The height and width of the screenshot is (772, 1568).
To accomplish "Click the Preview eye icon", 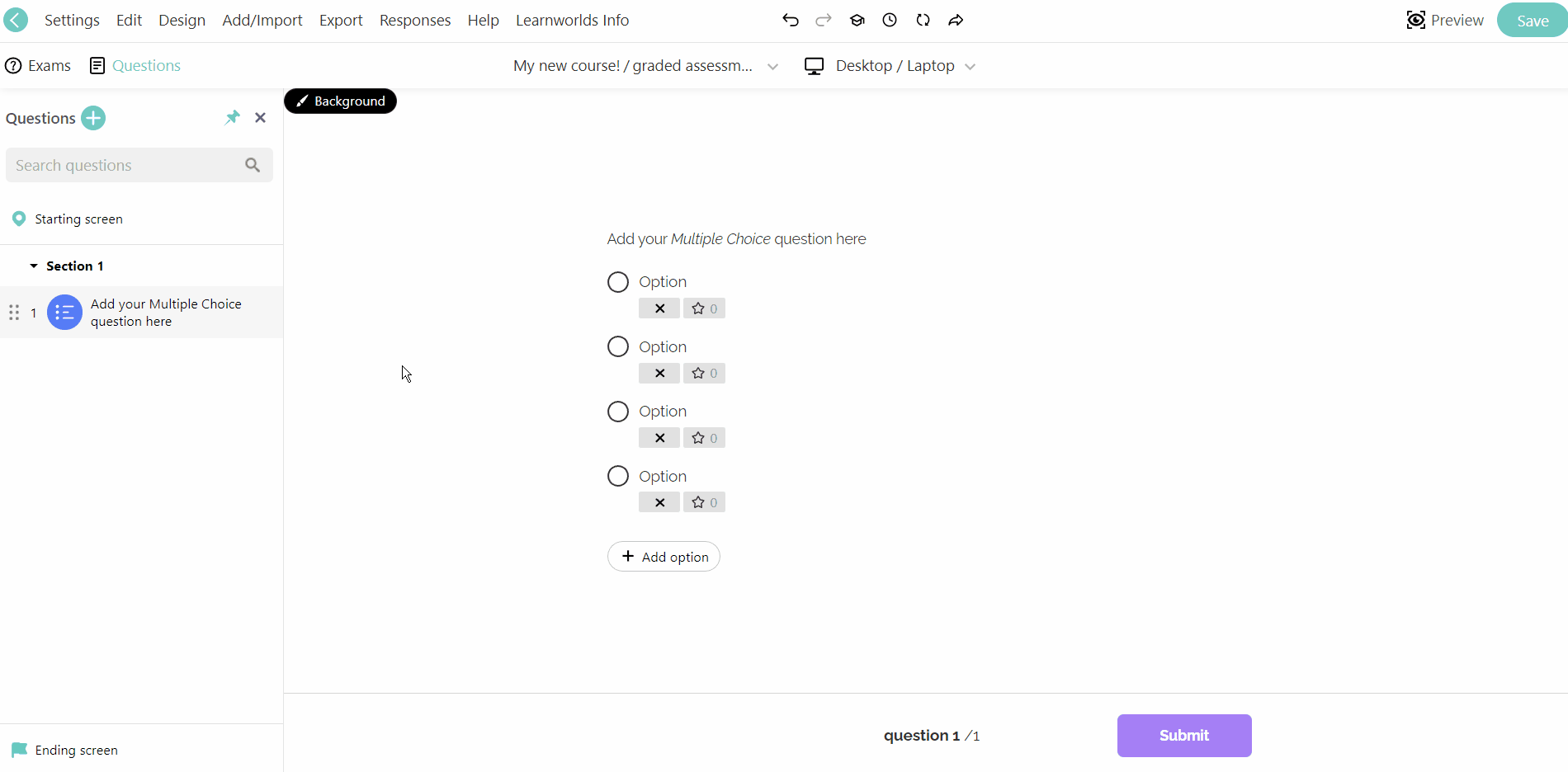I will tap(1416, 20).
